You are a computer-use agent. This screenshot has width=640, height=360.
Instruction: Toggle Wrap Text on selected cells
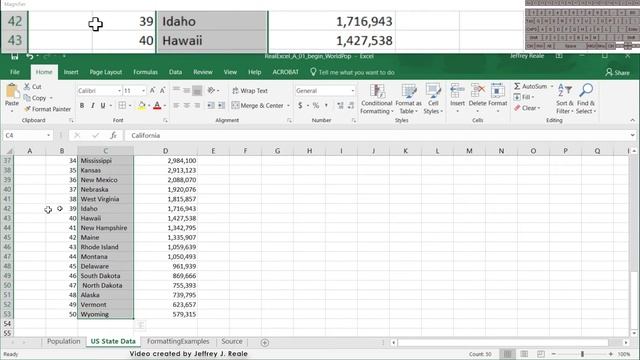coord(250,91)
